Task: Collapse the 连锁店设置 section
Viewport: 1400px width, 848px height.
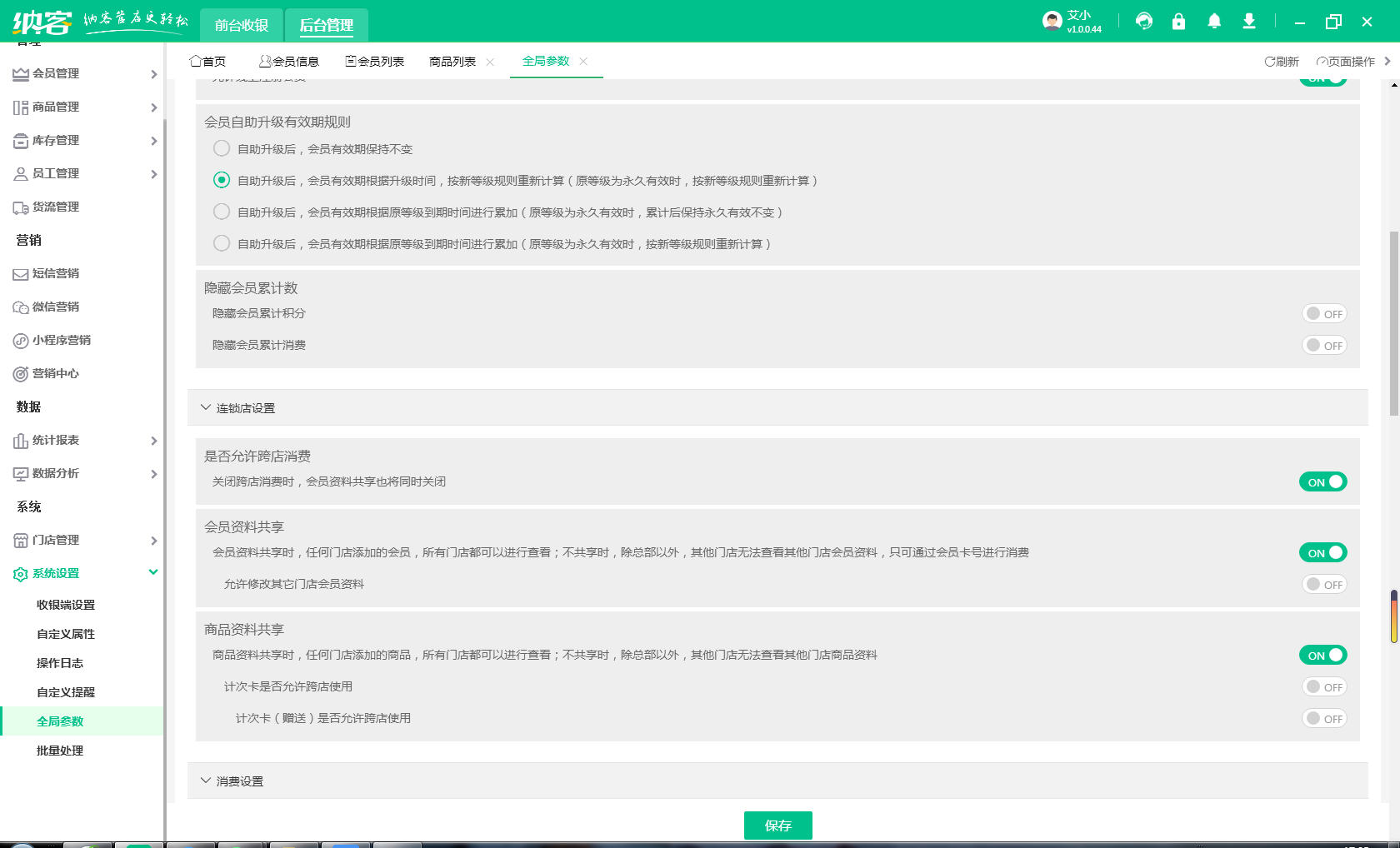Action: pos(206,408)
